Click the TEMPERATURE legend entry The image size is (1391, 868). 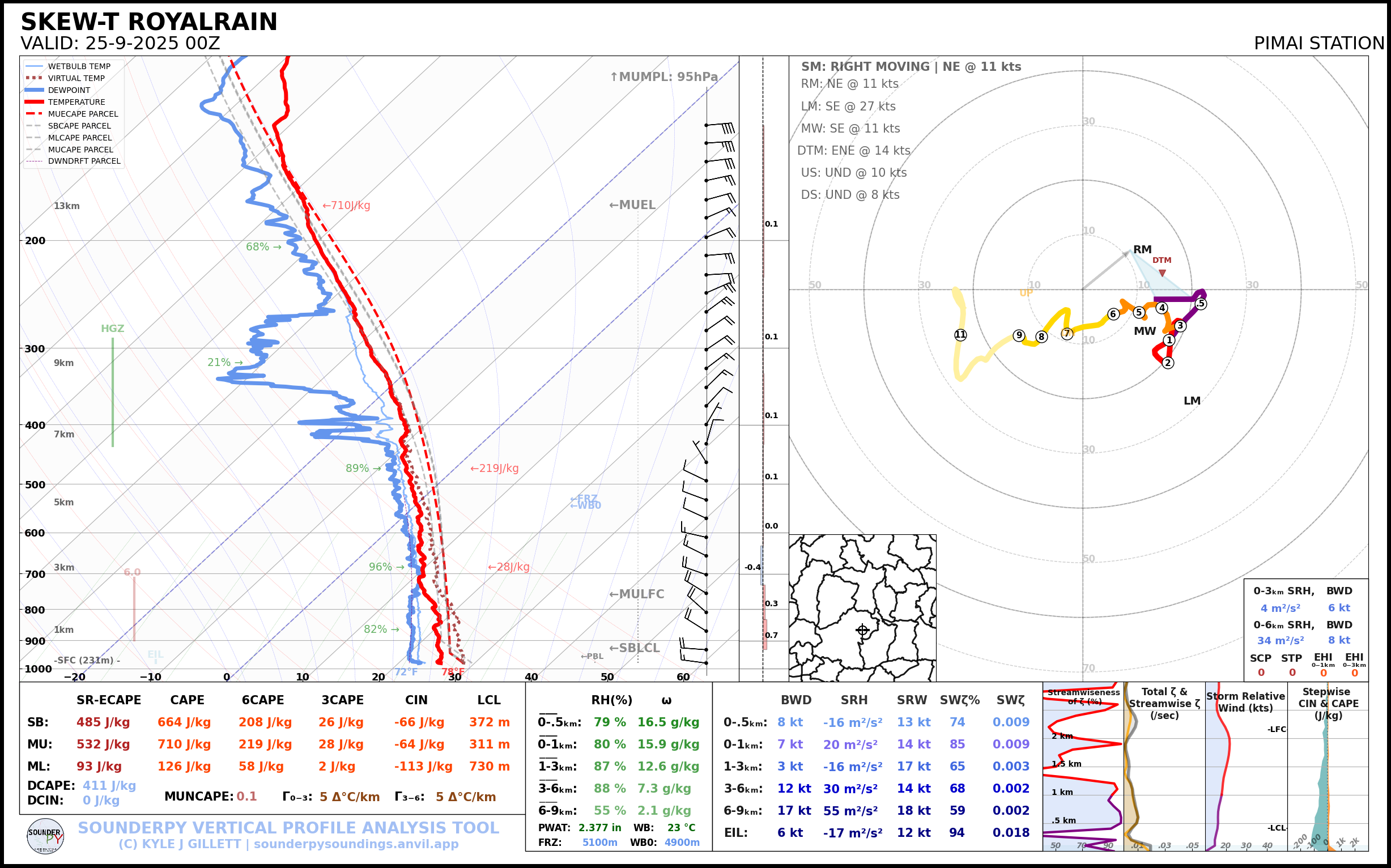[x=76, y=102]
